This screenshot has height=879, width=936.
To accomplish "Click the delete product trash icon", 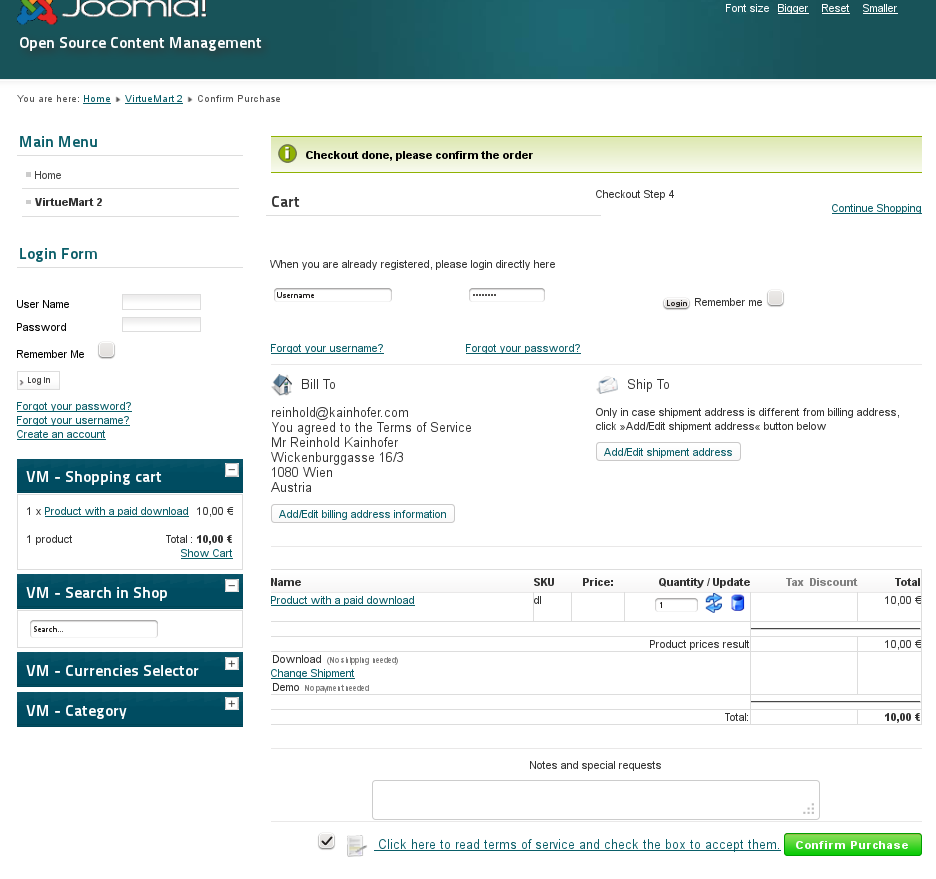I will coord(738,603).
